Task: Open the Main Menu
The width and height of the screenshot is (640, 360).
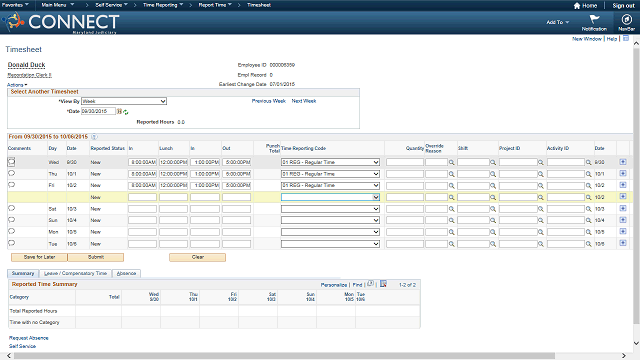Action: pos(58,5)
